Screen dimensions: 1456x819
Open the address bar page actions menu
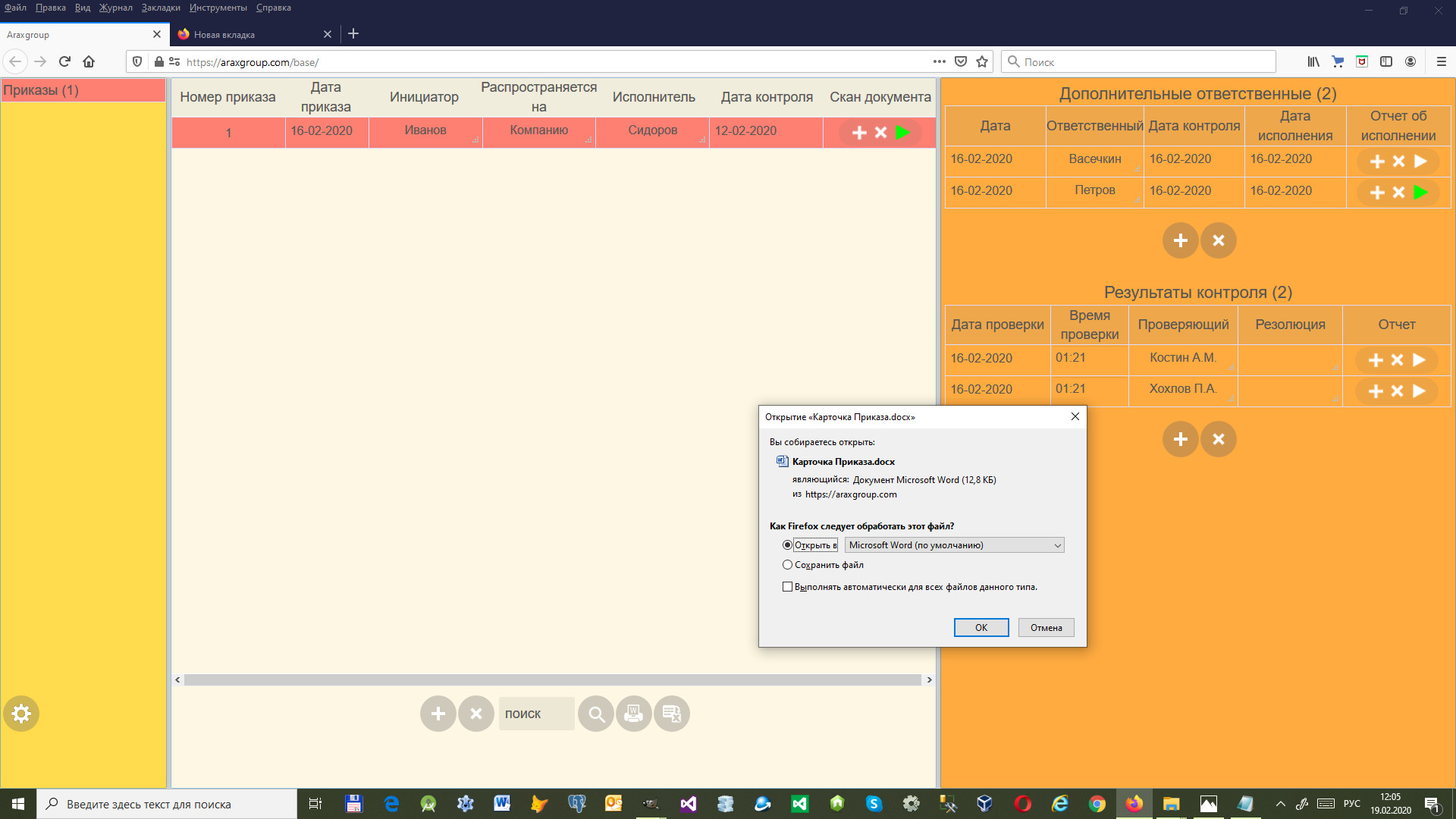tap(939, 61)
